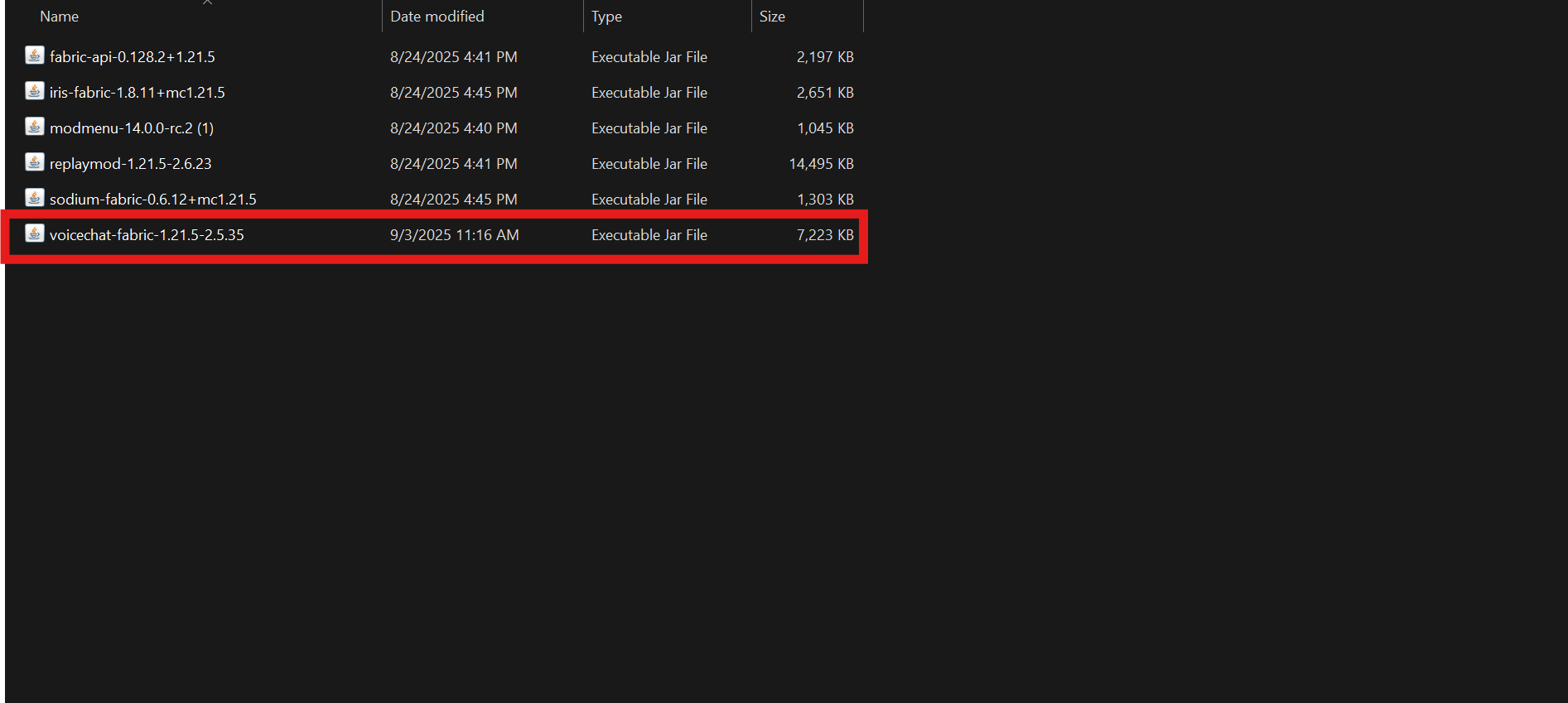Click date 8/24/2025 4:45 PM of iris-fabric
Screen dimensions: 1568x703
(x=454, y=93)
